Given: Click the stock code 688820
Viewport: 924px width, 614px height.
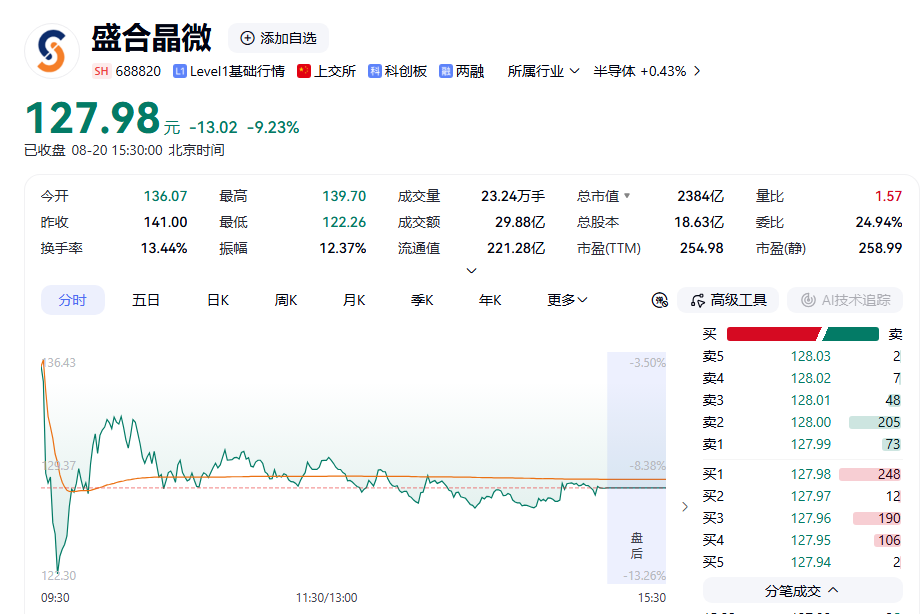Looking at the screenshot, I should tap(138, 71).
